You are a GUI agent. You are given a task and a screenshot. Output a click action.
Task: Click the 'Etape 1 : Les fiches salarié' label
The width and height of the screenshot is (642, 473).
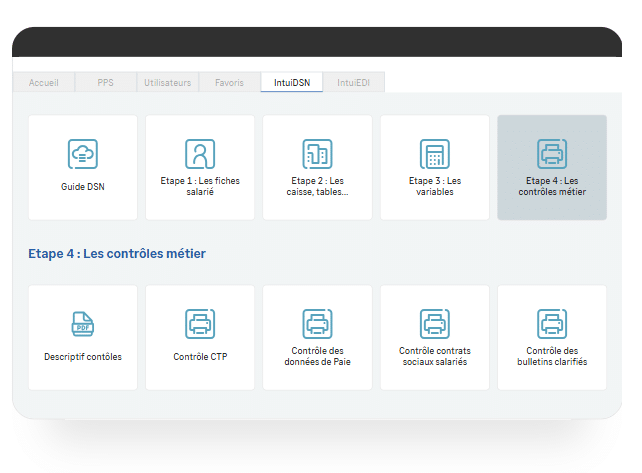click(200, 186)
